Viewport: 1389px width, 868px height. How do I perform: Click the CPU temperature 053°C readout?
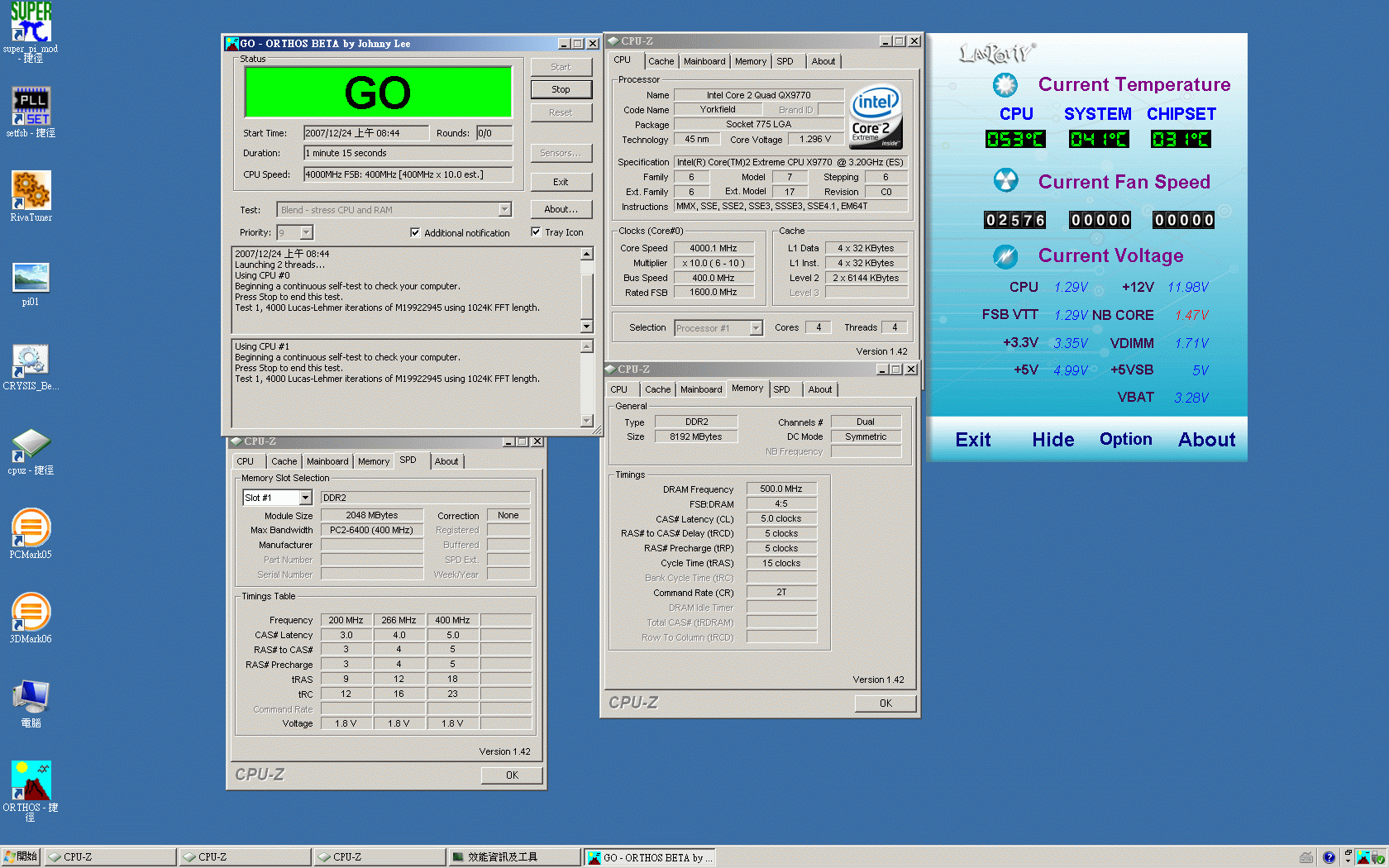click(1015, 139)
